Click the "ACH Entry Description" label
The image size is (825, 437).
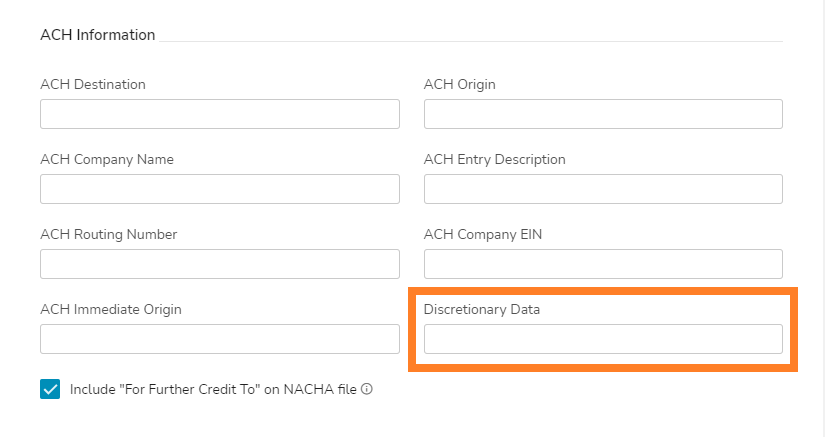click(494, 159)
